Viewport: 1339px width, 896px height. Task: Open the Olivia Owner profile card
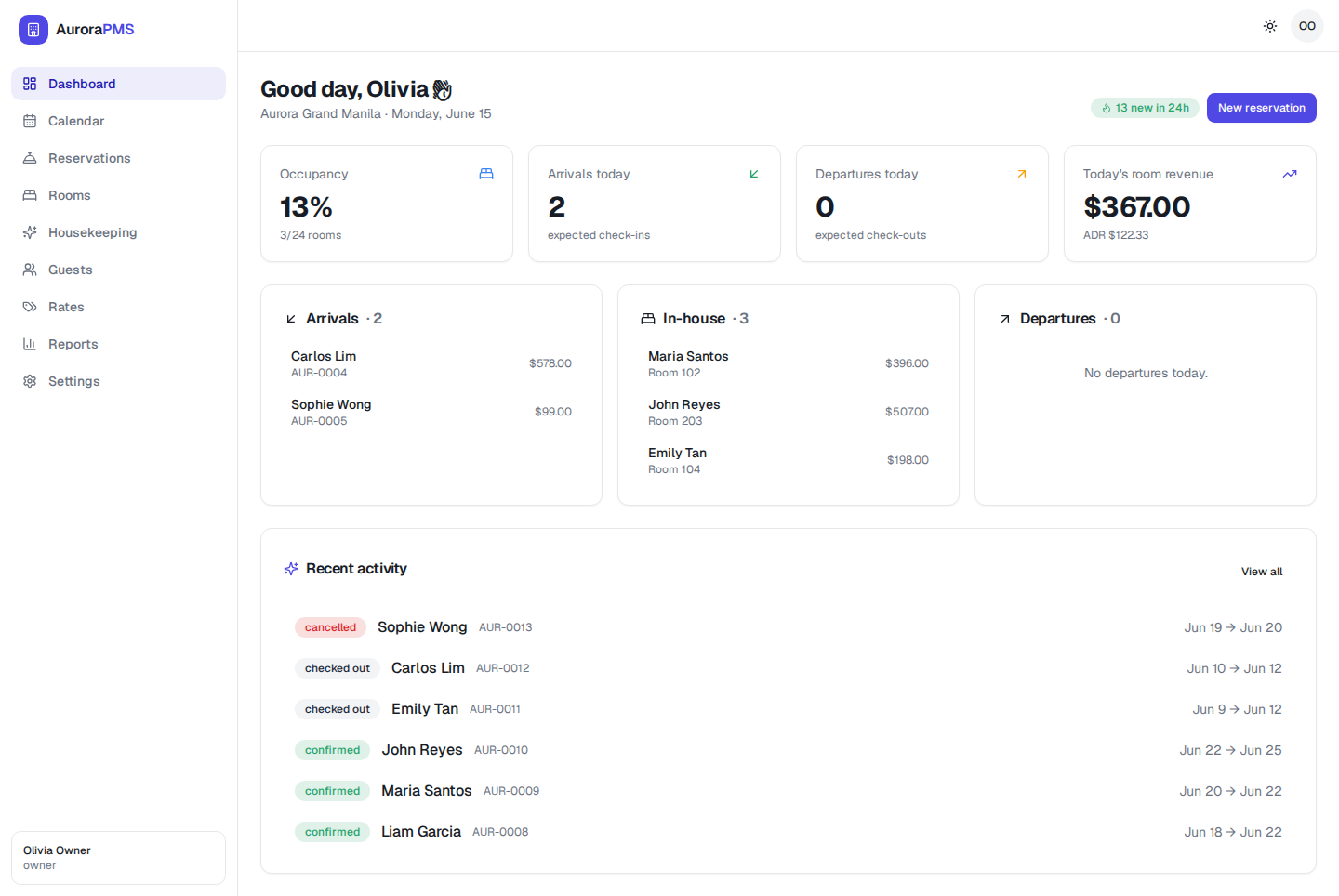[x=118, y=858]
